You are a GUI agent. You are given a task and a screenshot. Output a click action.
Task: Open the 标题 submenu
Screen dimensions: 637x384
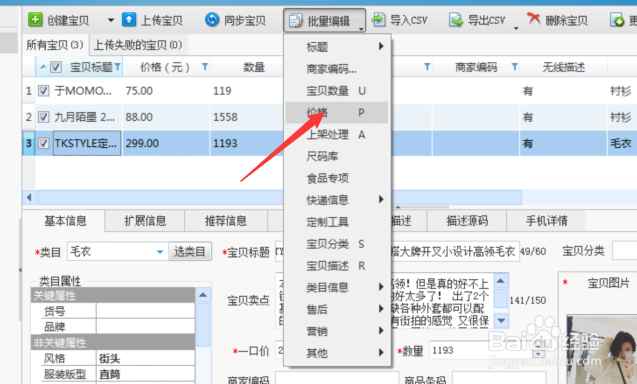(x=337, y=47)
